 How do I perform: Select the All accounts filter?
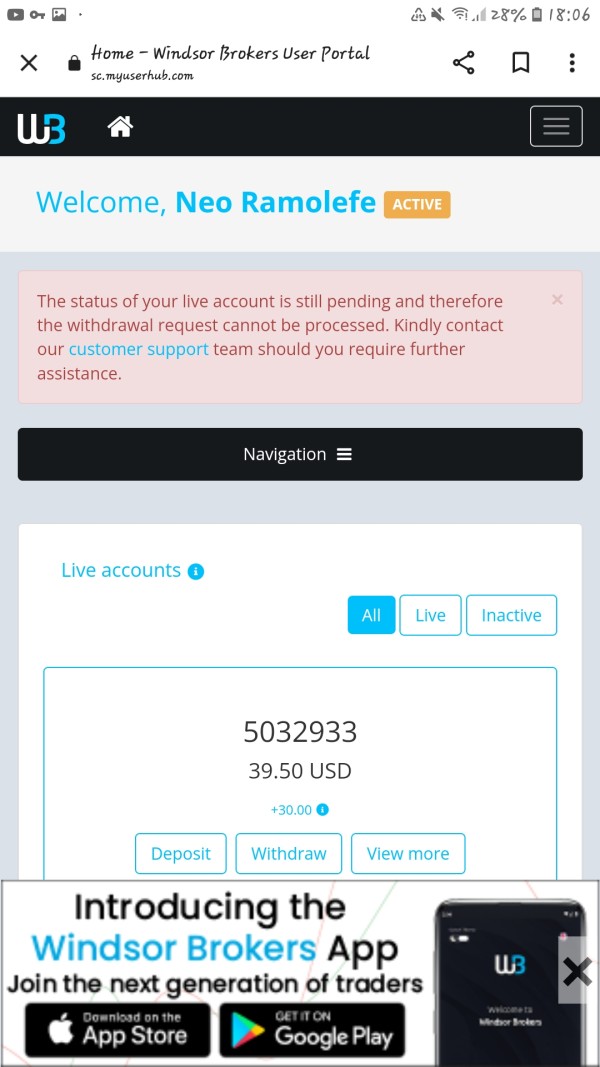[x=371, y=615]
